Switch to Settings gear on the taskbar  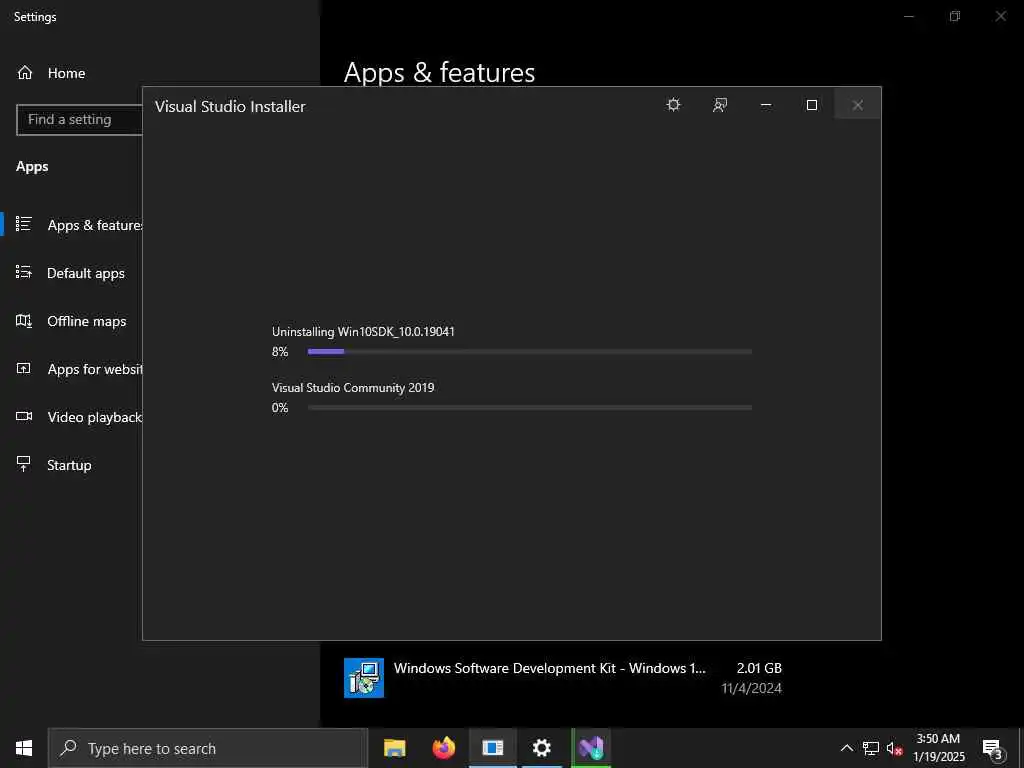(x=541, y=748)
